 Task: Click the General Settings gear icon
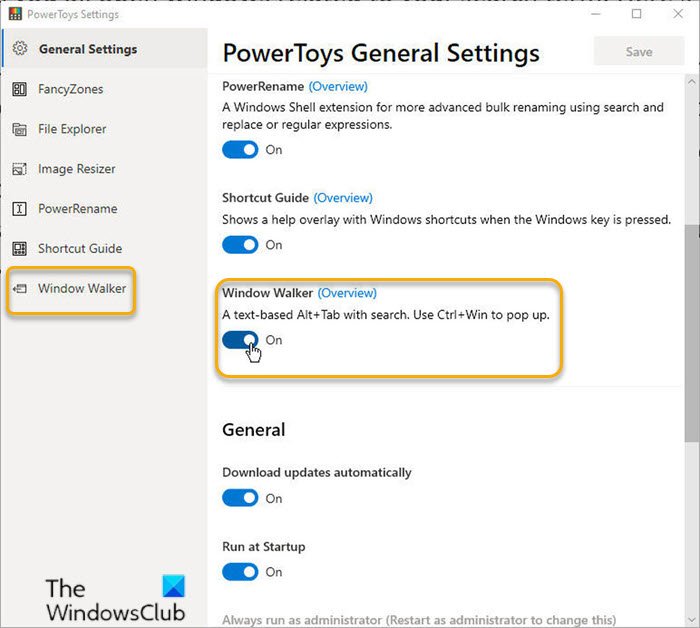coord(20,48)
